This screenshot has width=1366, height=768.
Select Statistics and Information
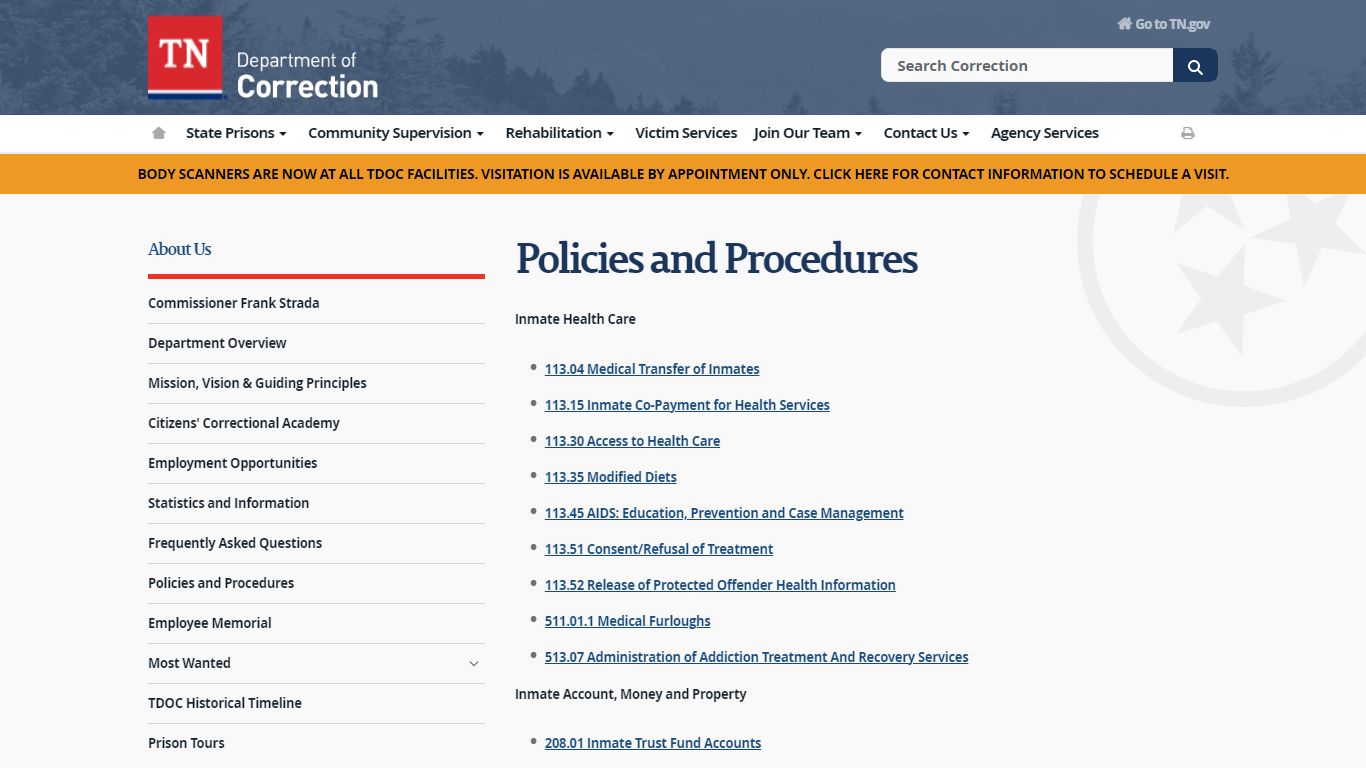[229, 503]
